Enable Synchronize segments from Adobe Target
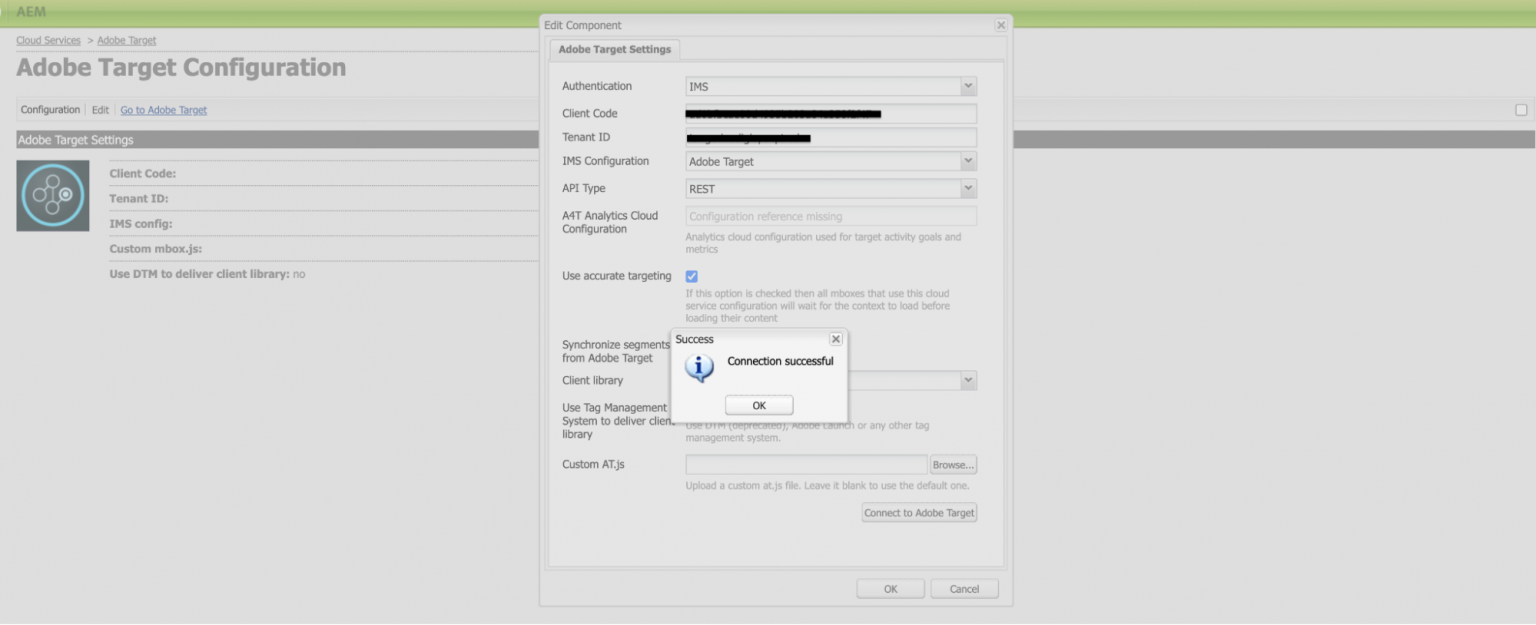1536x625 pixels. [x=691, y=343]
